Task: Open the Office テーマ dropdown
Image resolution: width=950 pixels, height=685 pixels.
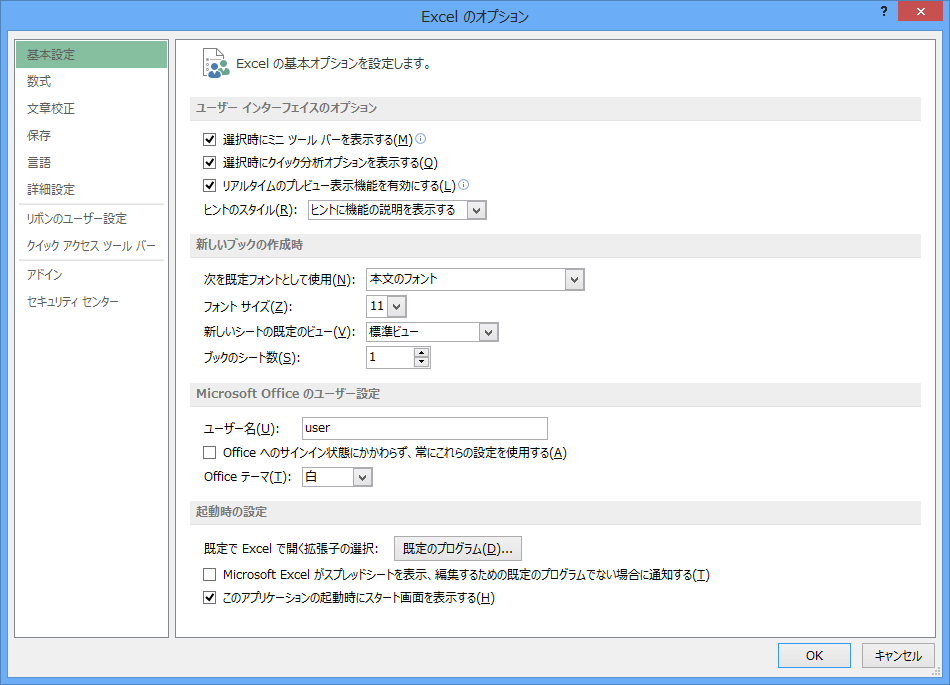Action: 362,477
